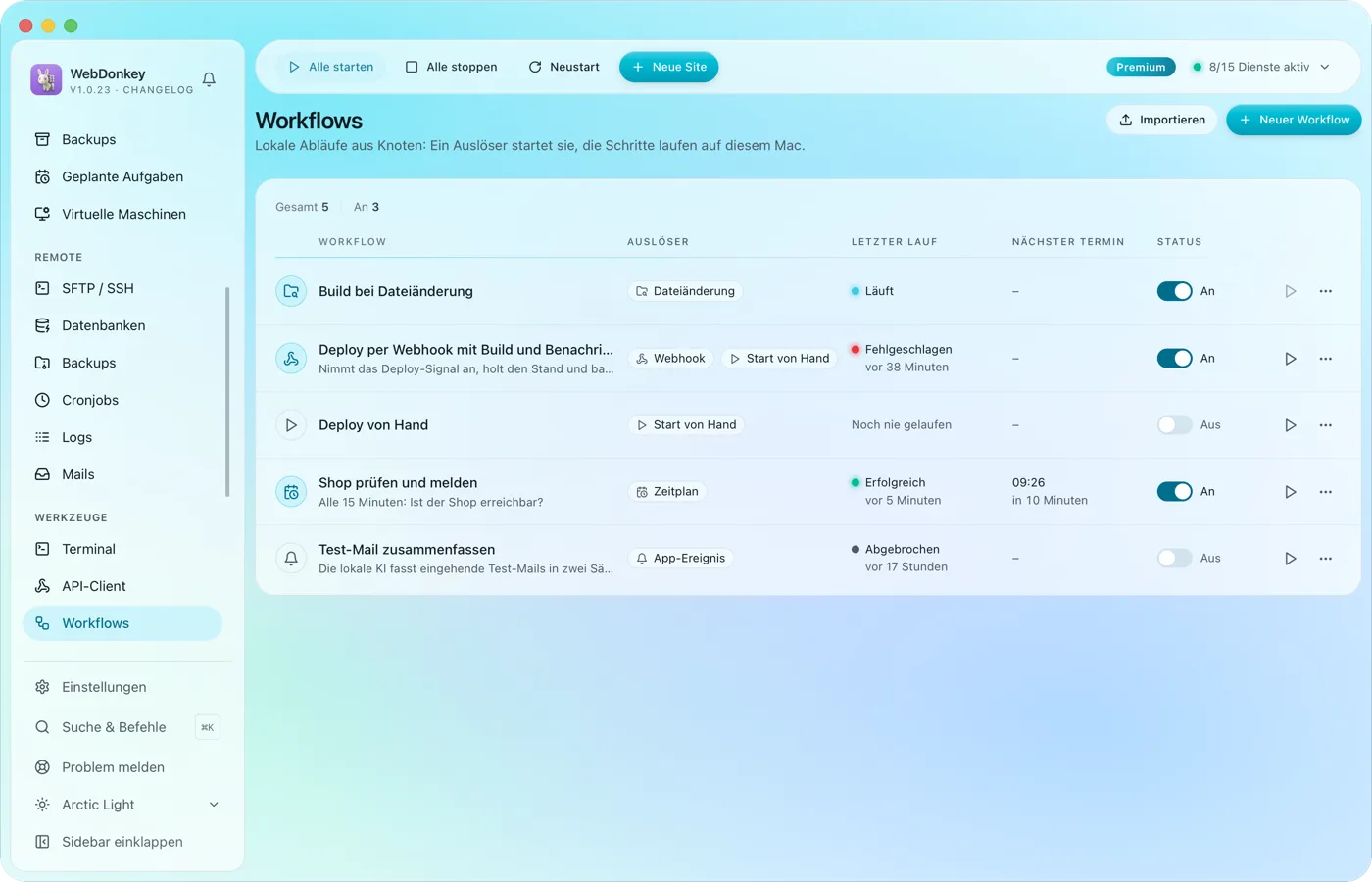This screenshot has width=1372, height=882.
Task: Turn off Shop prüfen und melden toggle
Action: click(1174, 492)
